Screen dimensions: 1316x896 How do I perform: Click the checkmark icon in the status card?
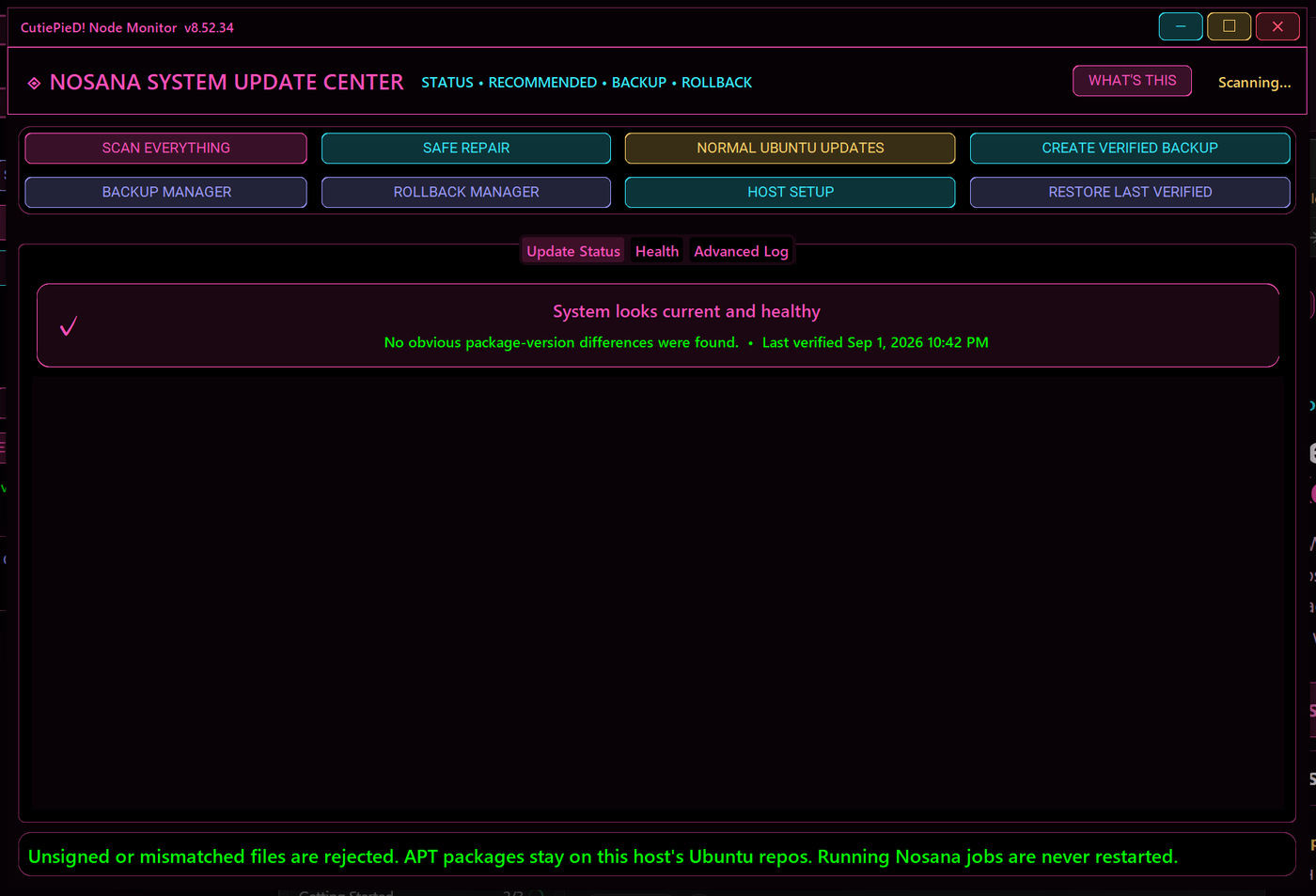(69, 326)
